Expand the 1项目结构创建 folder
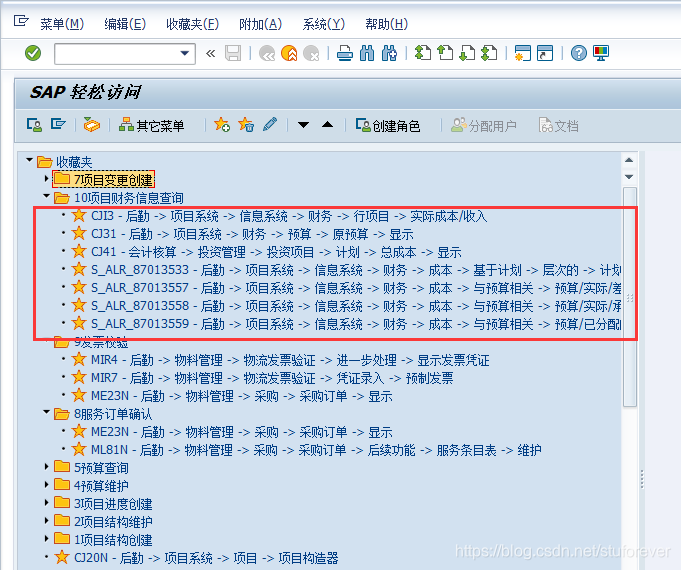Viewport: 681px width, 570px height. tap(46, 539)
